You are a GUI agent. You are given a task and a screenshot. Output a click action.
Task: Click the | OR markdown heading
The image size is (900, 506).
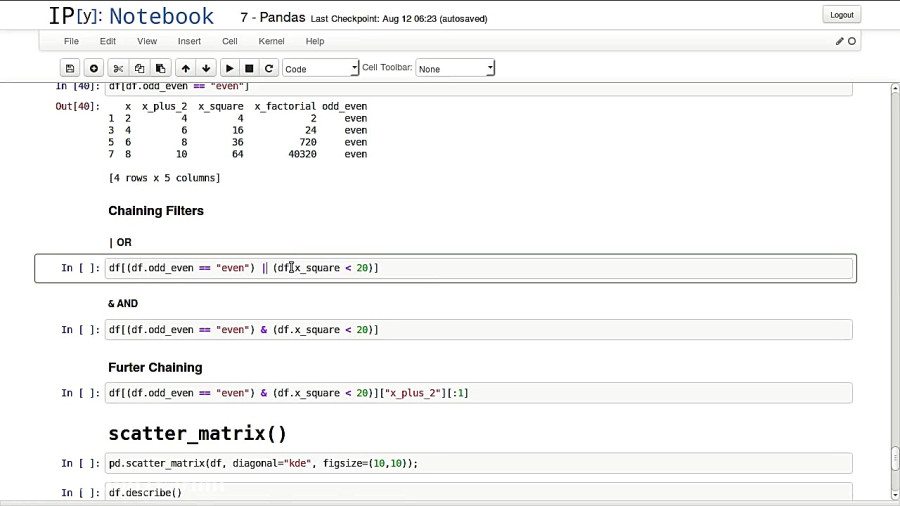[x=121, y=243]
